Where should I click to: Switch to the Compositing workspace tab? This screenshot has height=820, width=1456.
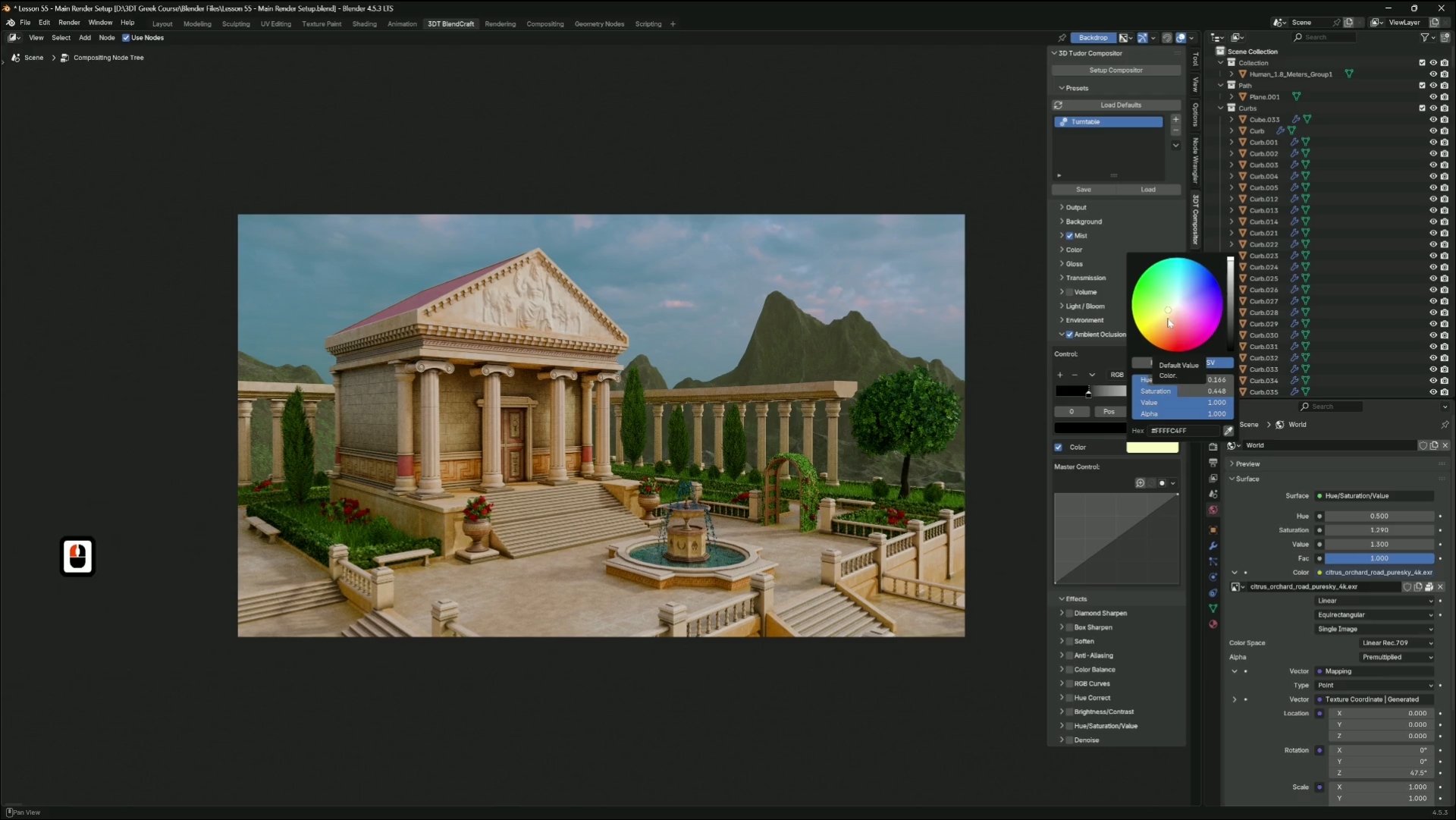tap(544, 24)
